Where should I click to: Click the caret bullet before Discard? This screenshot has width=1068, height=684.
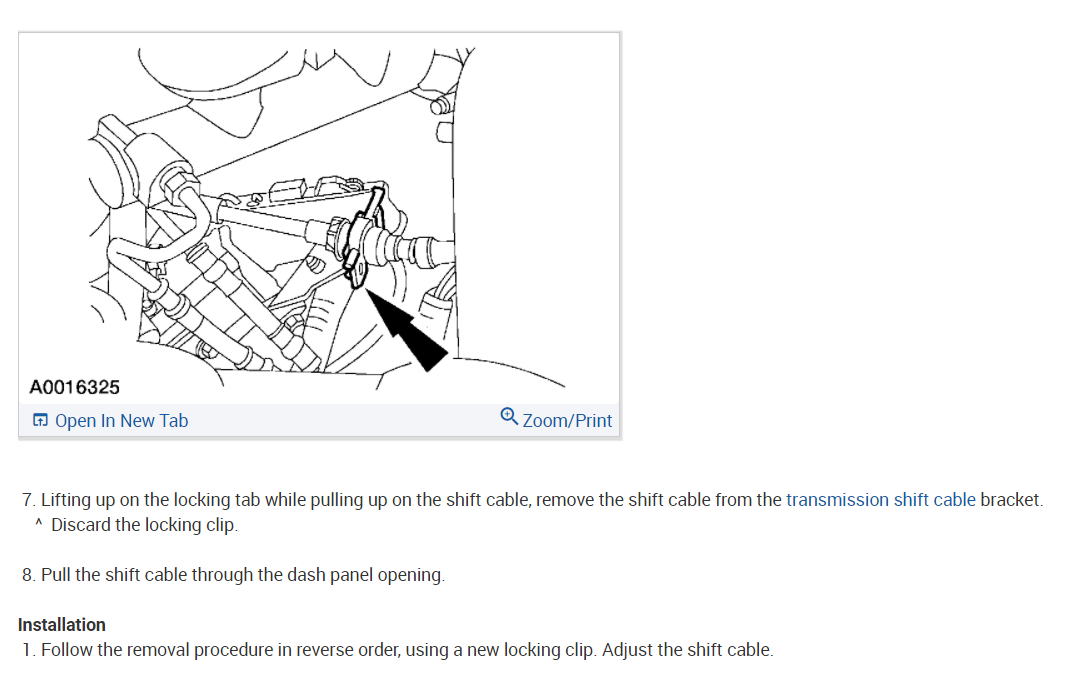[39, 523]
